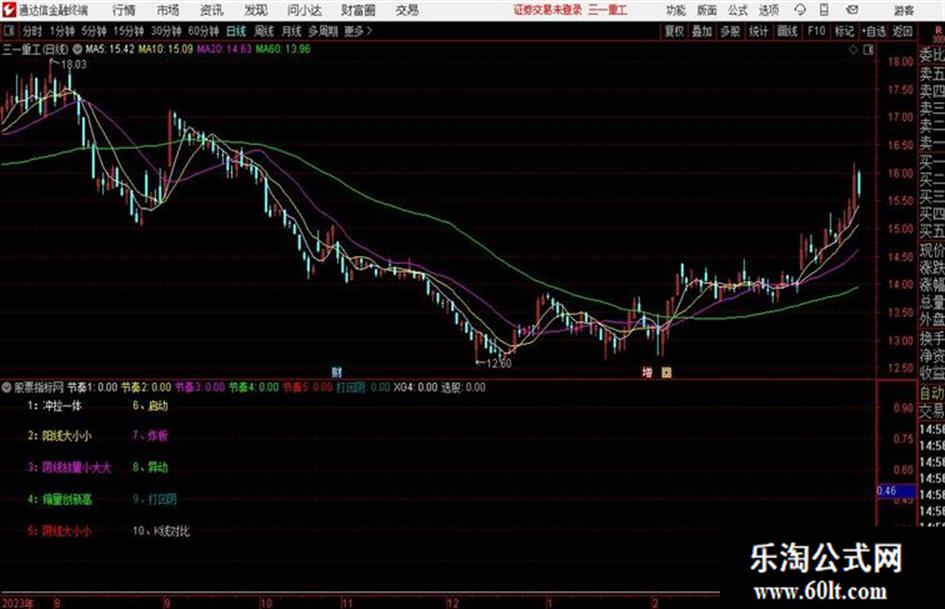Open the 发现 menu
This screenshot has height=609, width=945.
256,10
